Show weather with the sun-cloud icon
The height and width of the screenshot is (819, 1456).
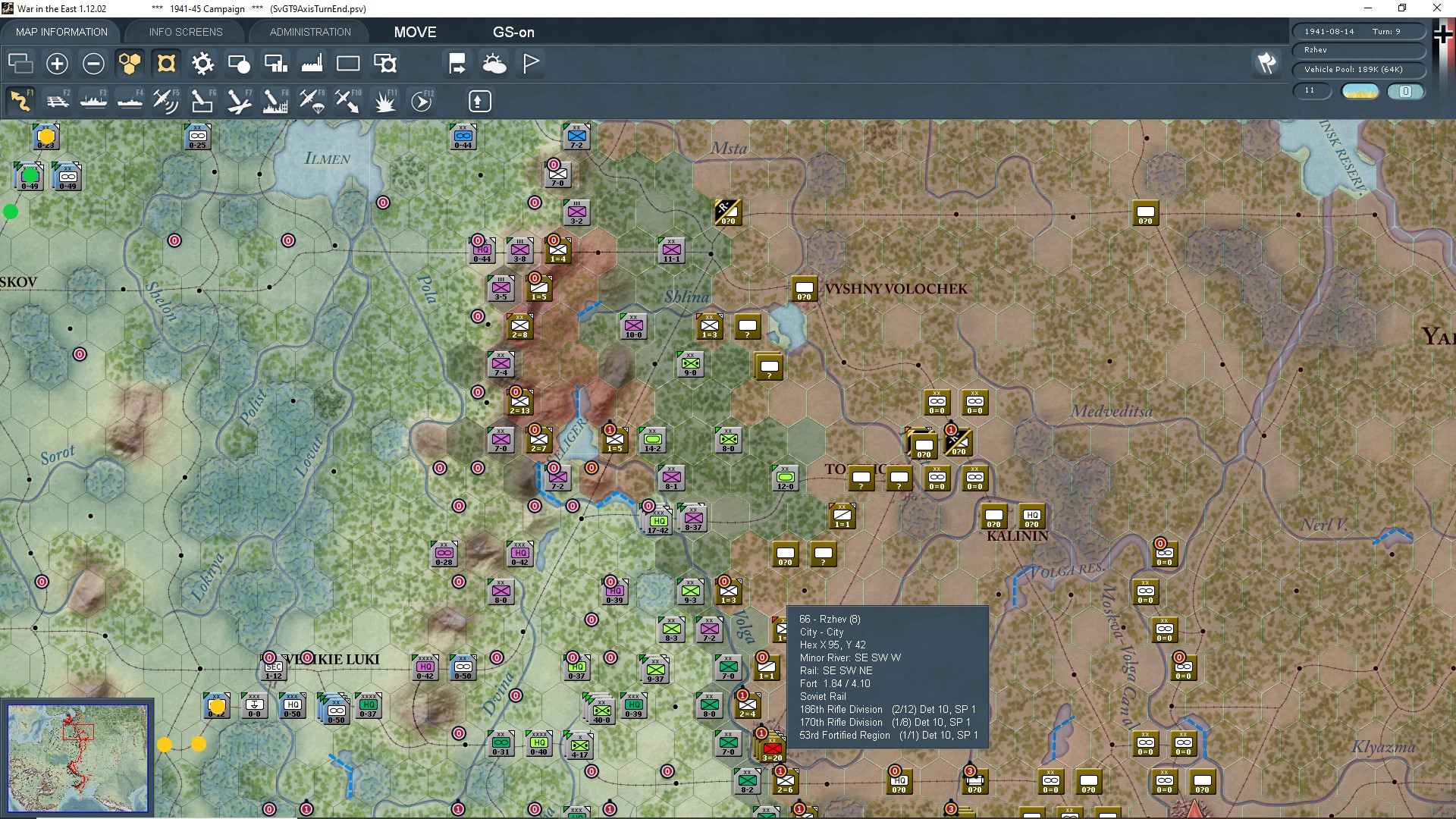[x=494, y=64]
